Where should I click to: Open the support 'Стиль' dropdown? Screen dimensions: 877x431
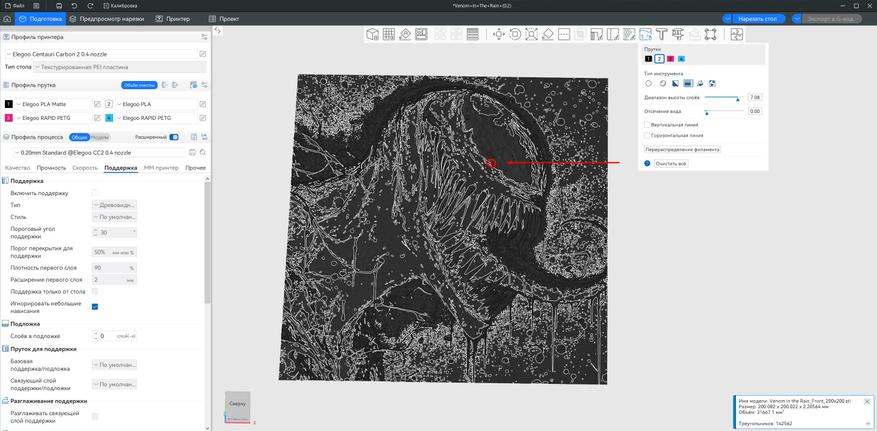[x=114, y=217]
